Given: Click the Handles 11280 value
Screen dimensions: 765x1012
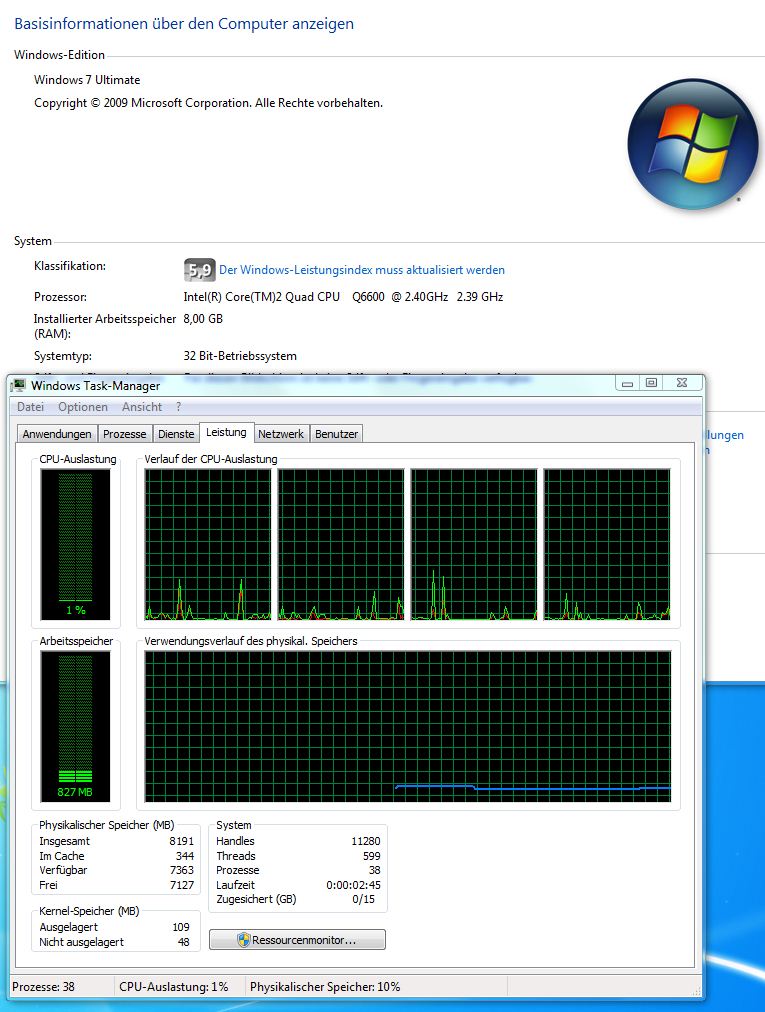Looking at the screenshot, I should [x=365, y=841].
